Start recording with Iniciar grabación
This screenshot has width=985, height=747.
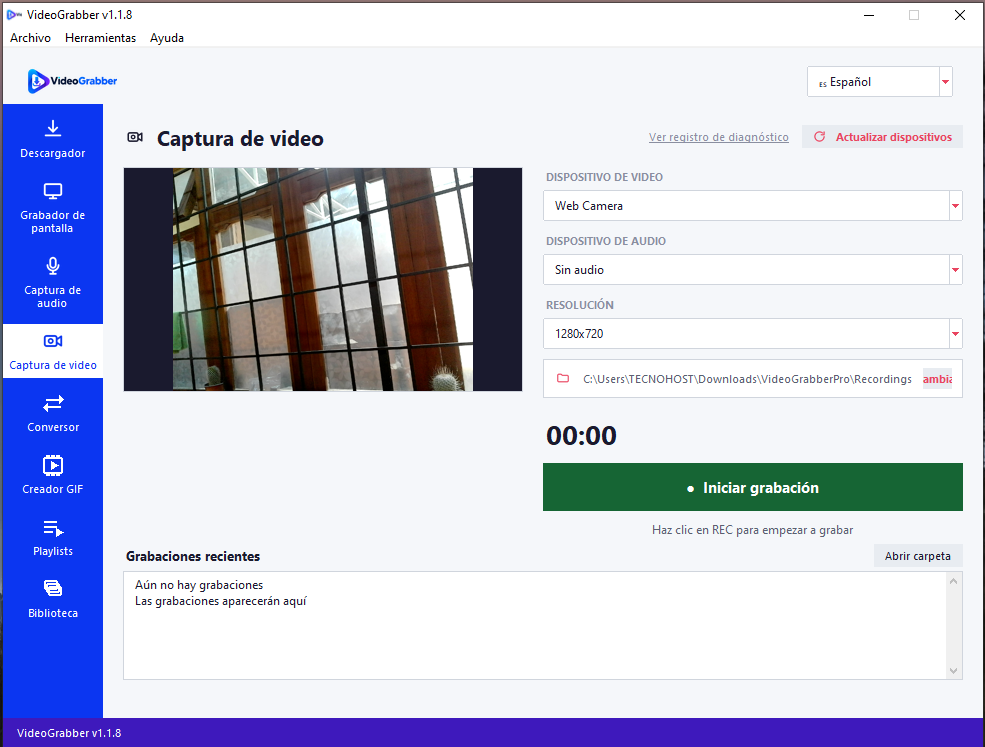pyautogui.click(x=753, y=487)
